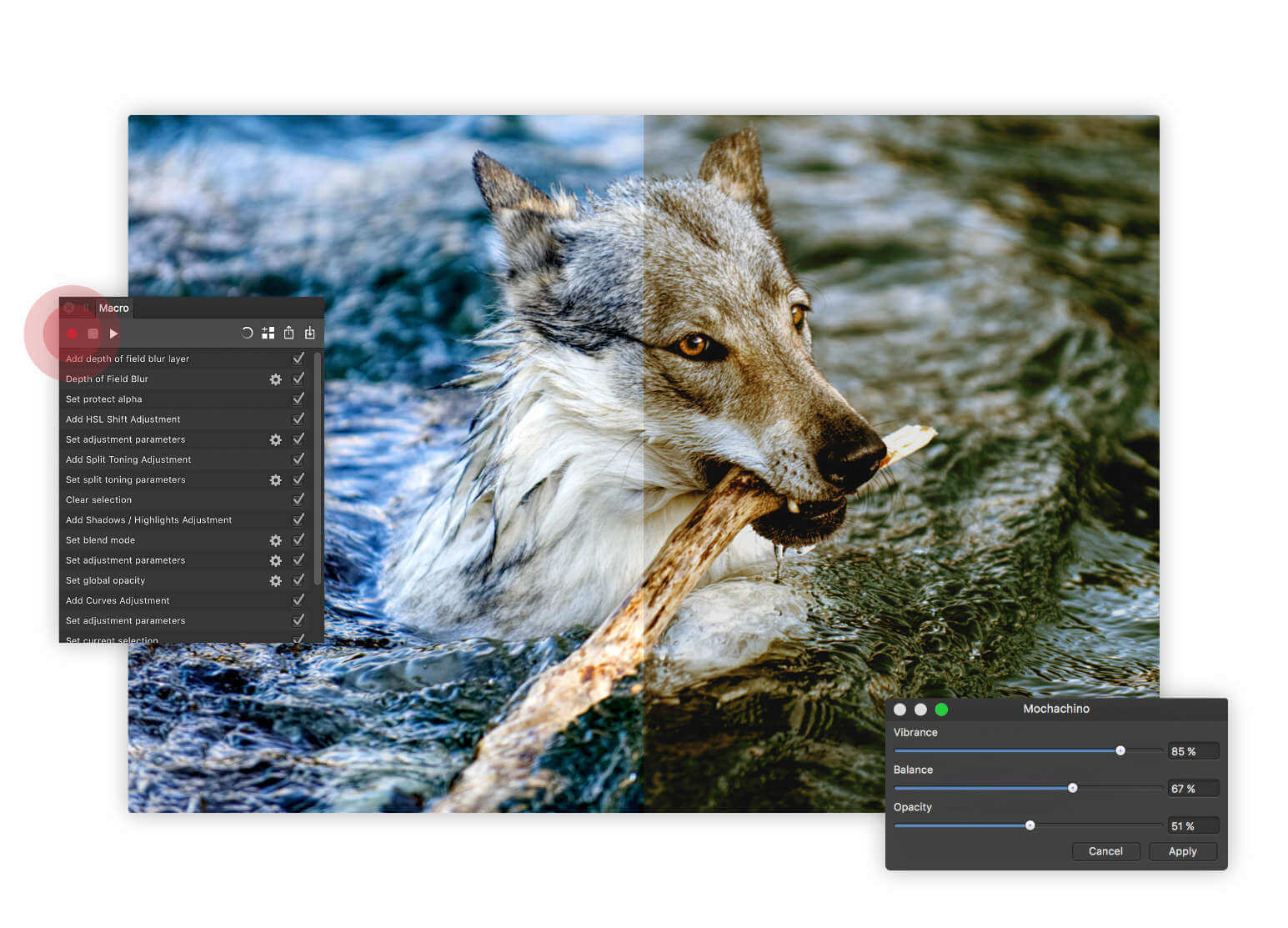
Task: Toggle the Set split toning parameters checkbox
Action: pyautogui.click(x=298, y=479)
